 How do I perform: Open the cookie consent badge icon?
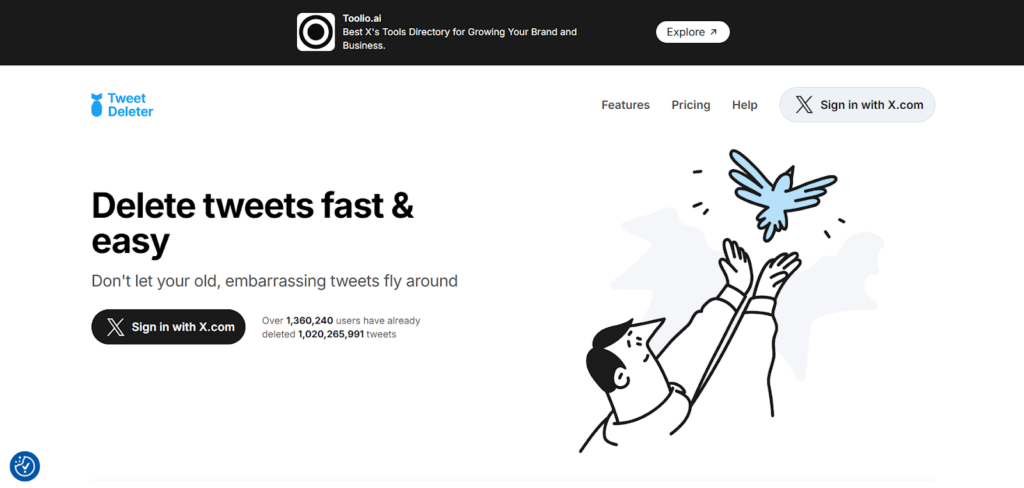[25, 466]
